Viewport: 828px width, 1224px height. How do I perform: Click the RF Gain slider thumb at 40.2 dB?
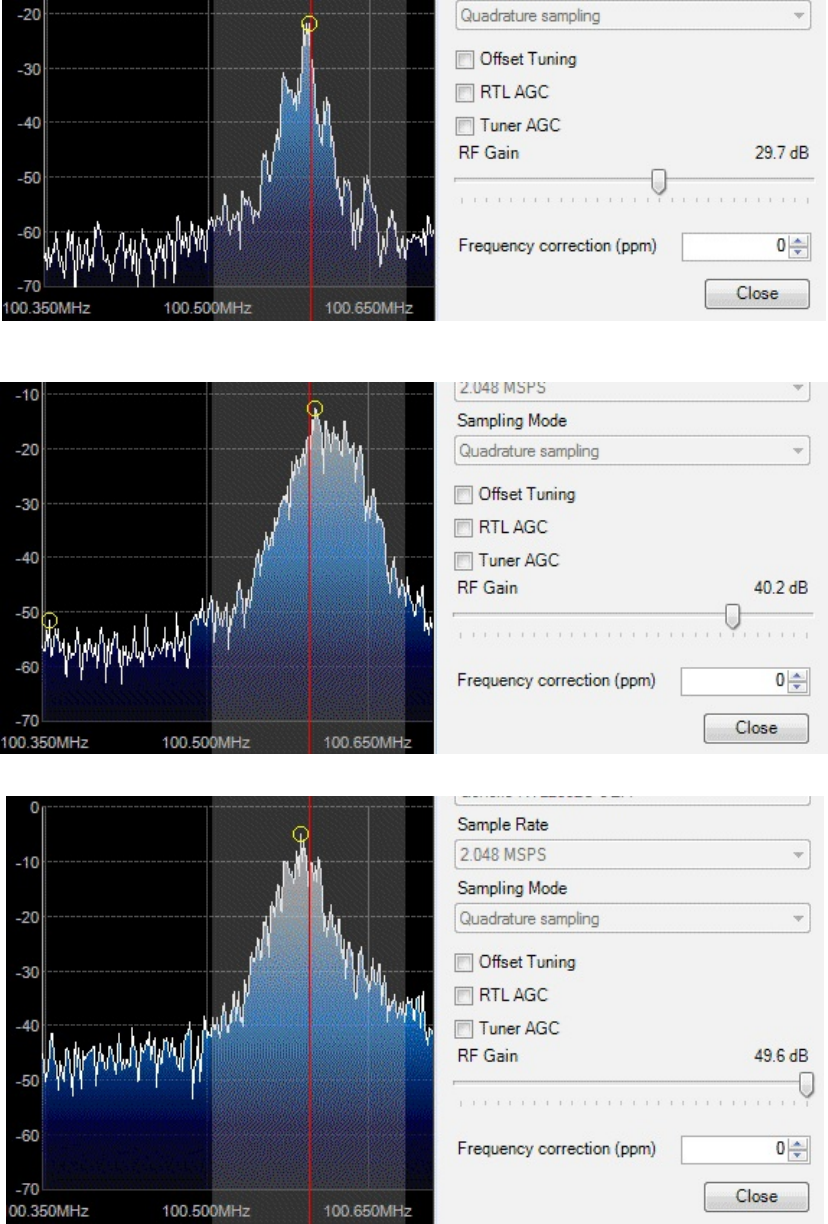point(733,615)
